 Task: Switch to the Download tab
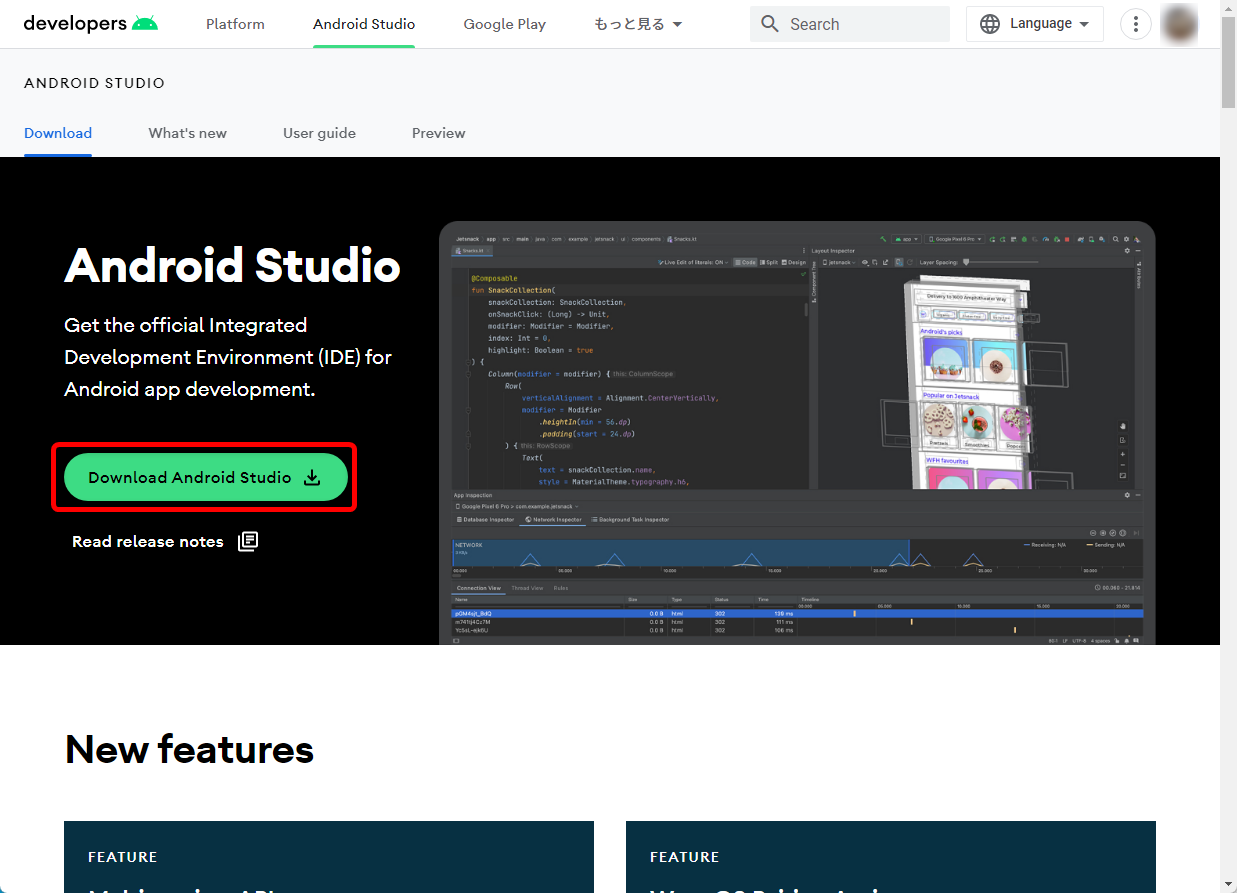58,133
